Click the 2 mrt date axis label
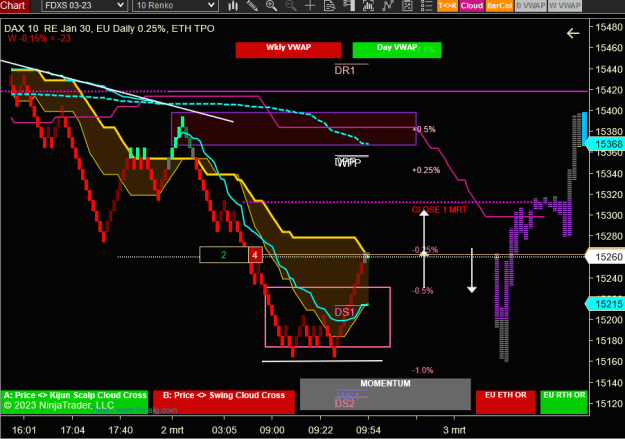The image size is (625, 439). pos(172,430)
